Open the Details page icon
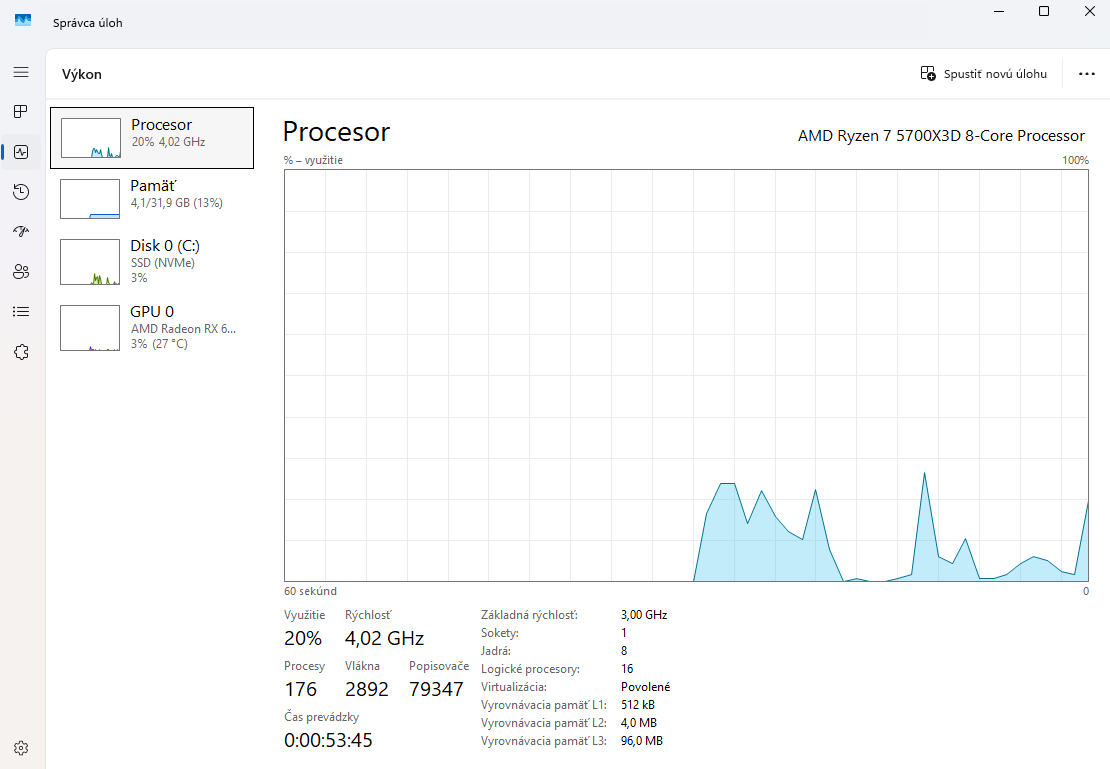The width and height of the screenshot is (1110, 769). coord(21,312)
